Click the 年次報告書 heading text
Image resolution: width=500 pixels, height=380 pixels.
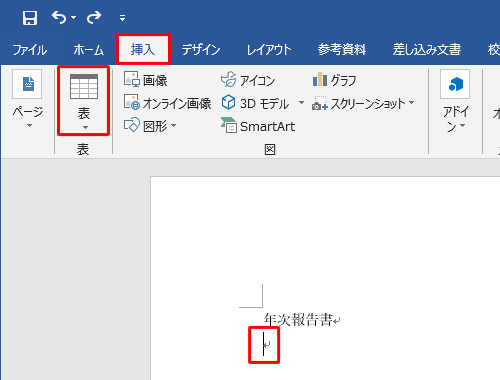[x=298, y=320]
